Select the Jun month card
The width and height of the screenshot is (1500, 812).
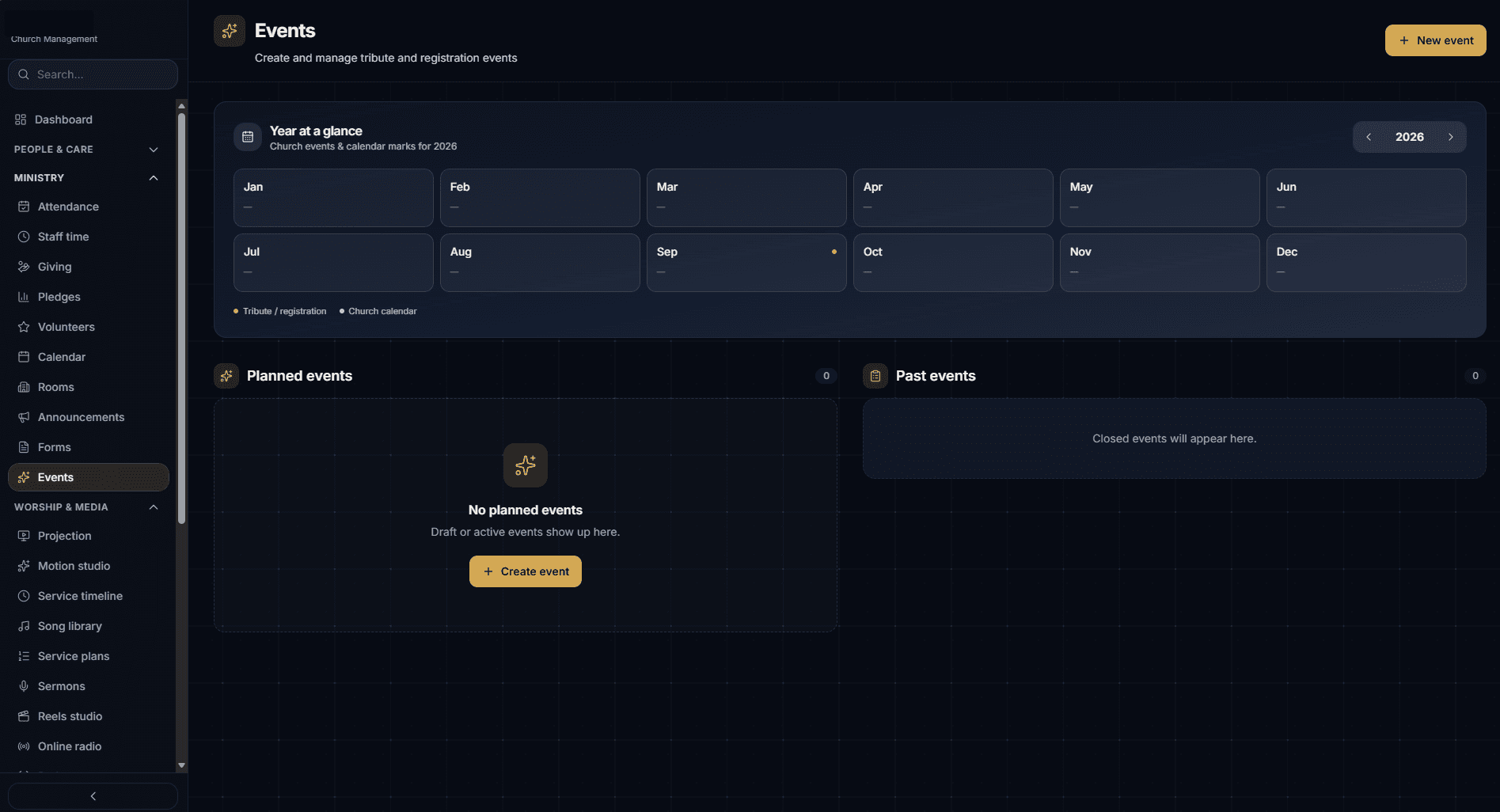pos(1366,198)
